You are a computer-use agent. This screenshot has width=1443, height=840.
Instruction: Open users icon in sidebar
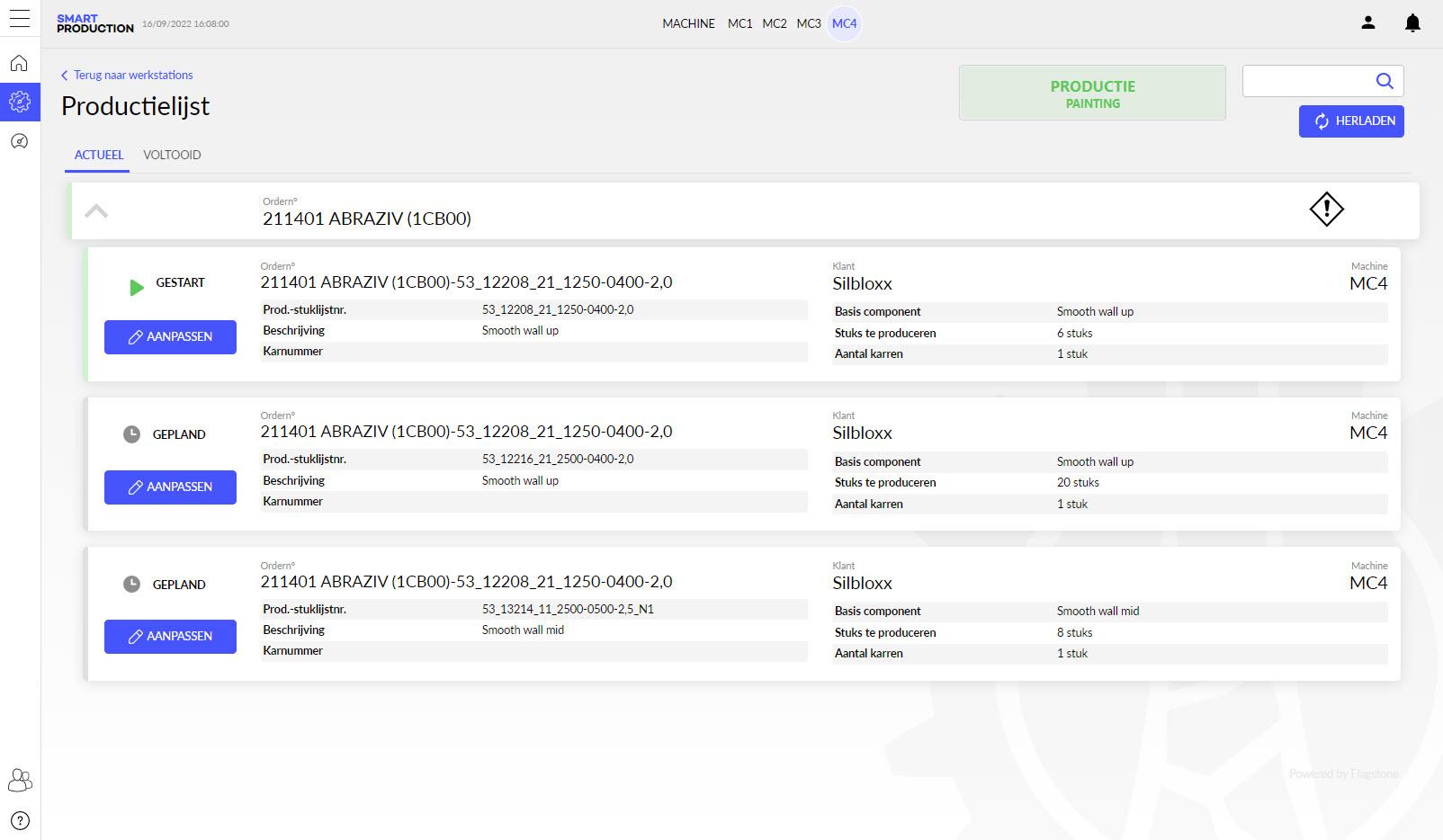20,780
